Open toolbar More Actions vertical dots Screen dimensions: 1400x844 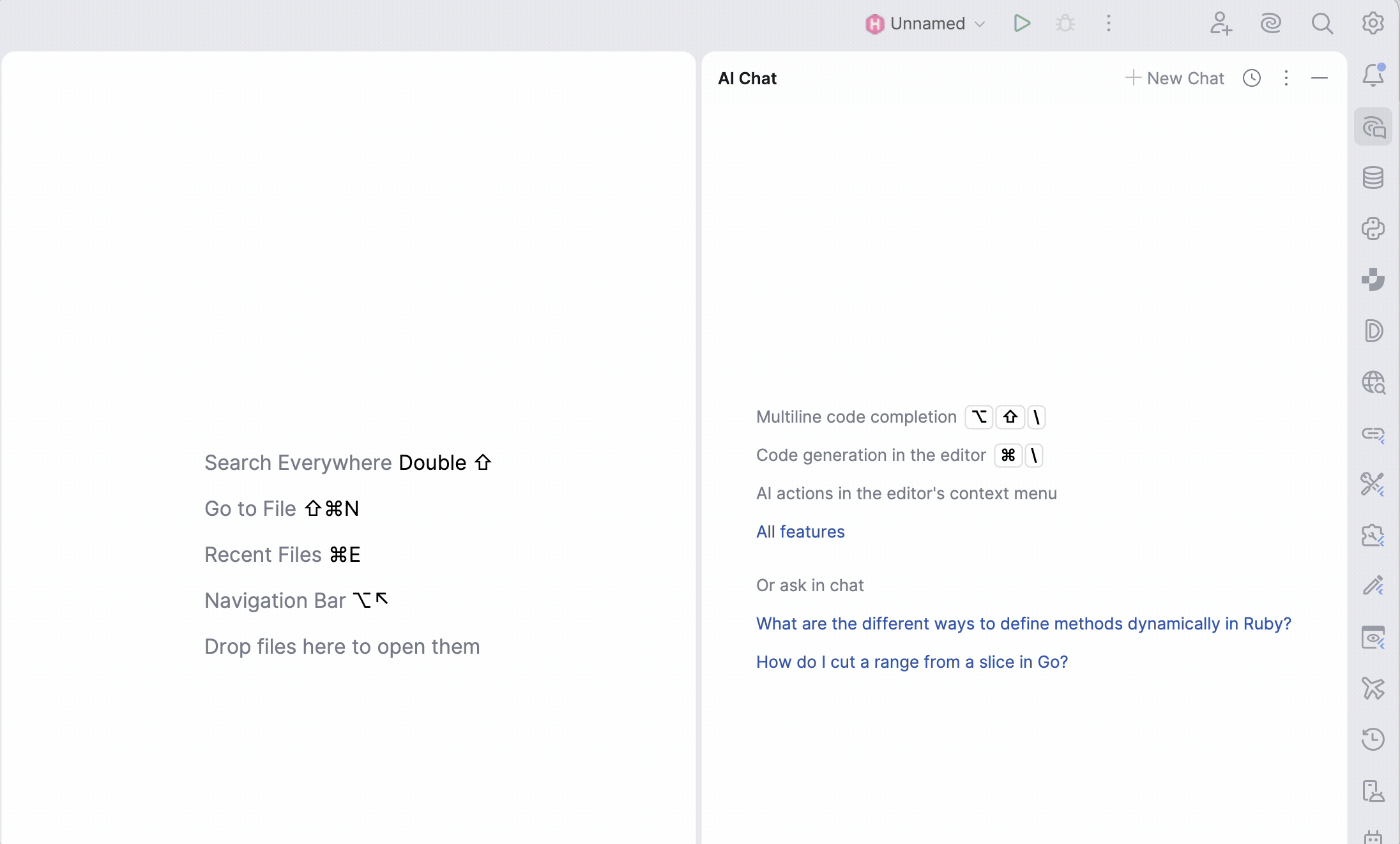tap(1109, 24)
